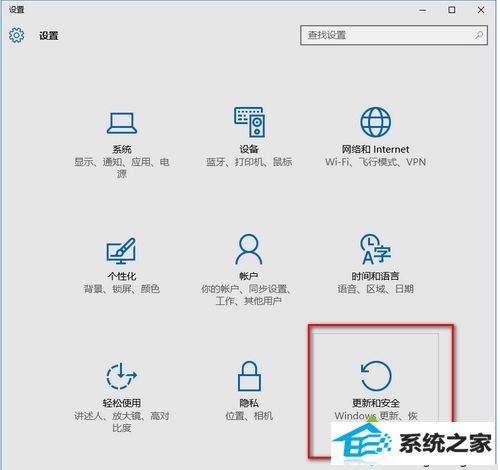
Task: Click the magnifier icon in search box
Action: point(479,35)
